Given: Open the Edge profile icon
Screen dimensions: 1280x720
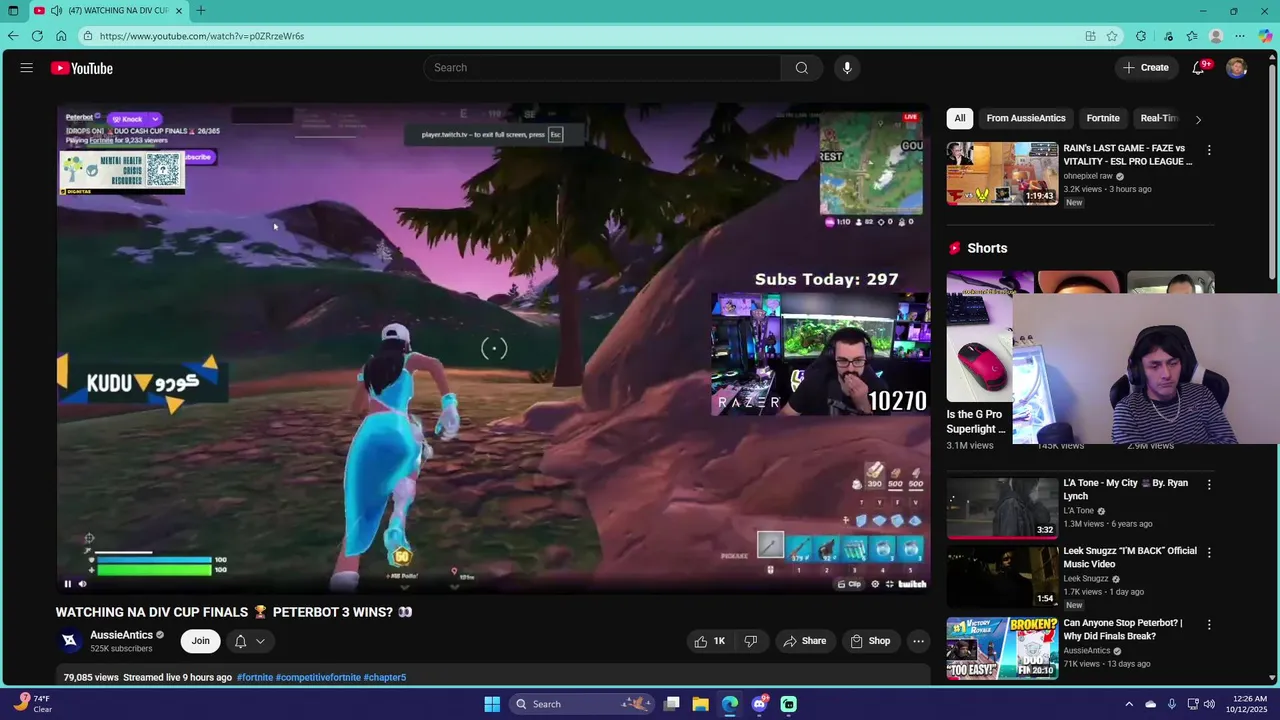Looking at the screenshot, I should point(1216,36).
